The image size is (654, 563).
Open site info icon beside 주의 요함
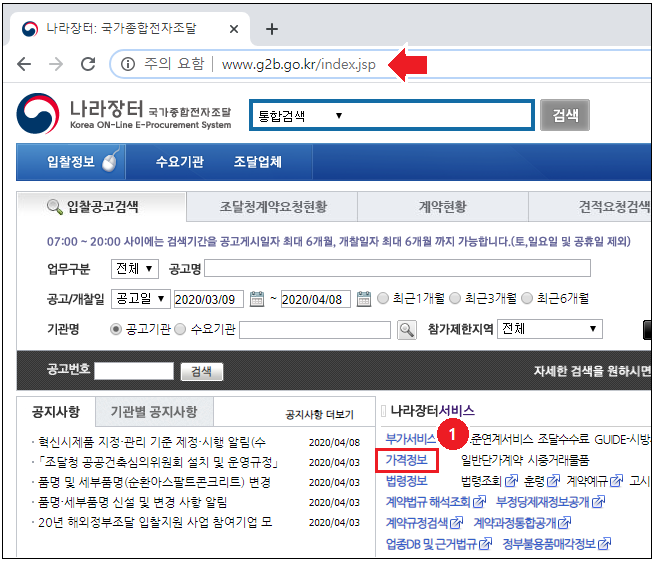pyautogui.click(x=128, y=64)
